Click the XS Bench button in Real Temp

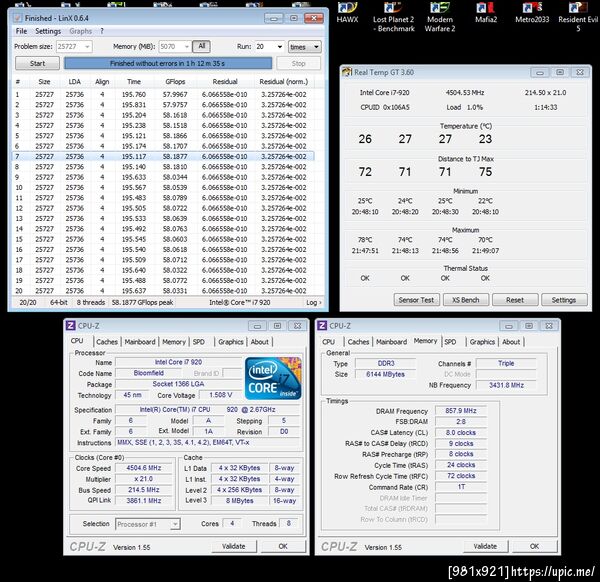pyautogui.click(x=466, y=300)
